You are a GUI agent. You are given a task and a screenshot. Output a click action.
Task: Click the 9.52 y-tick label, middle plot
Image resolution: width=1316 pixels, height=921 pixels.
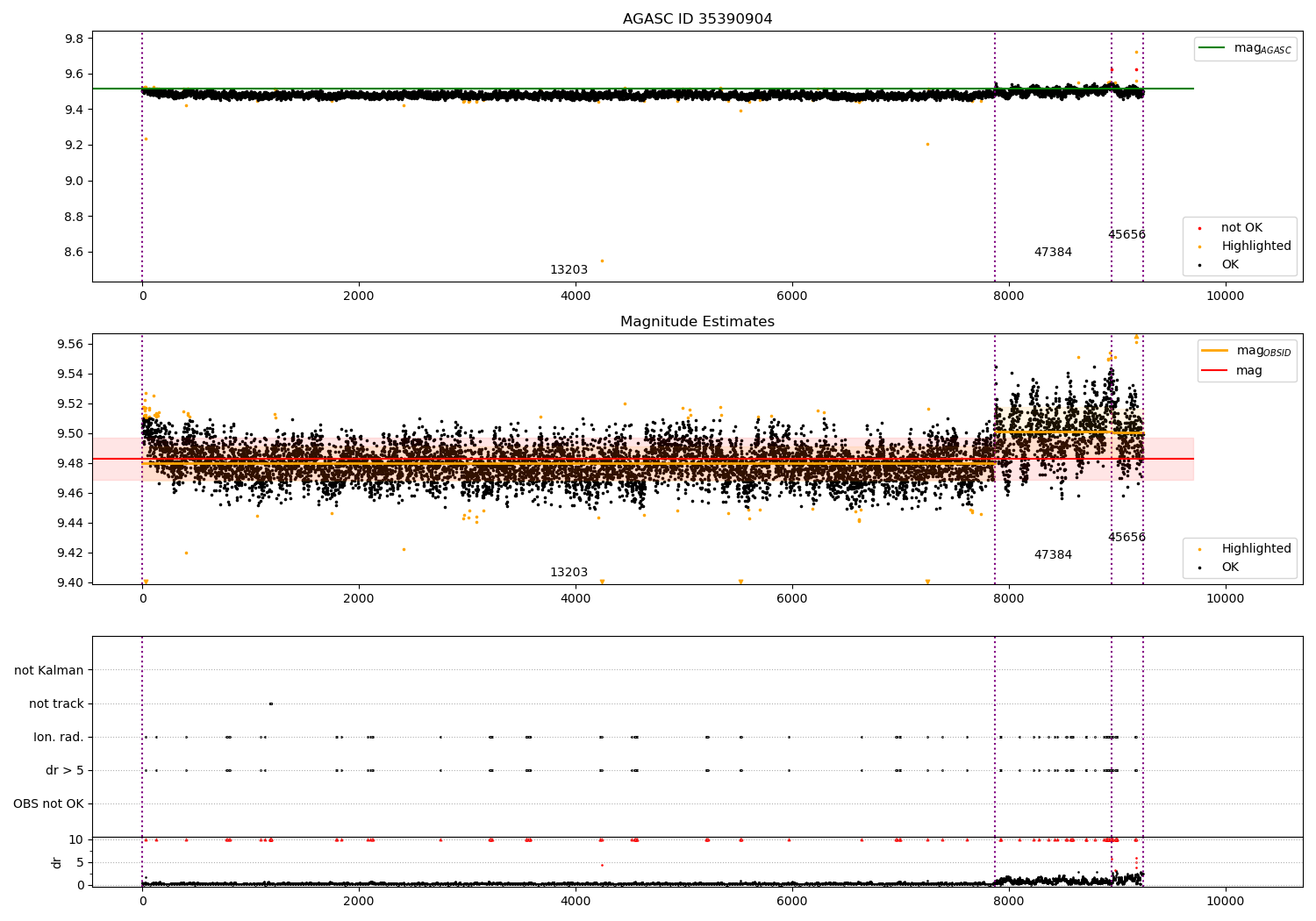coord(71,403)
